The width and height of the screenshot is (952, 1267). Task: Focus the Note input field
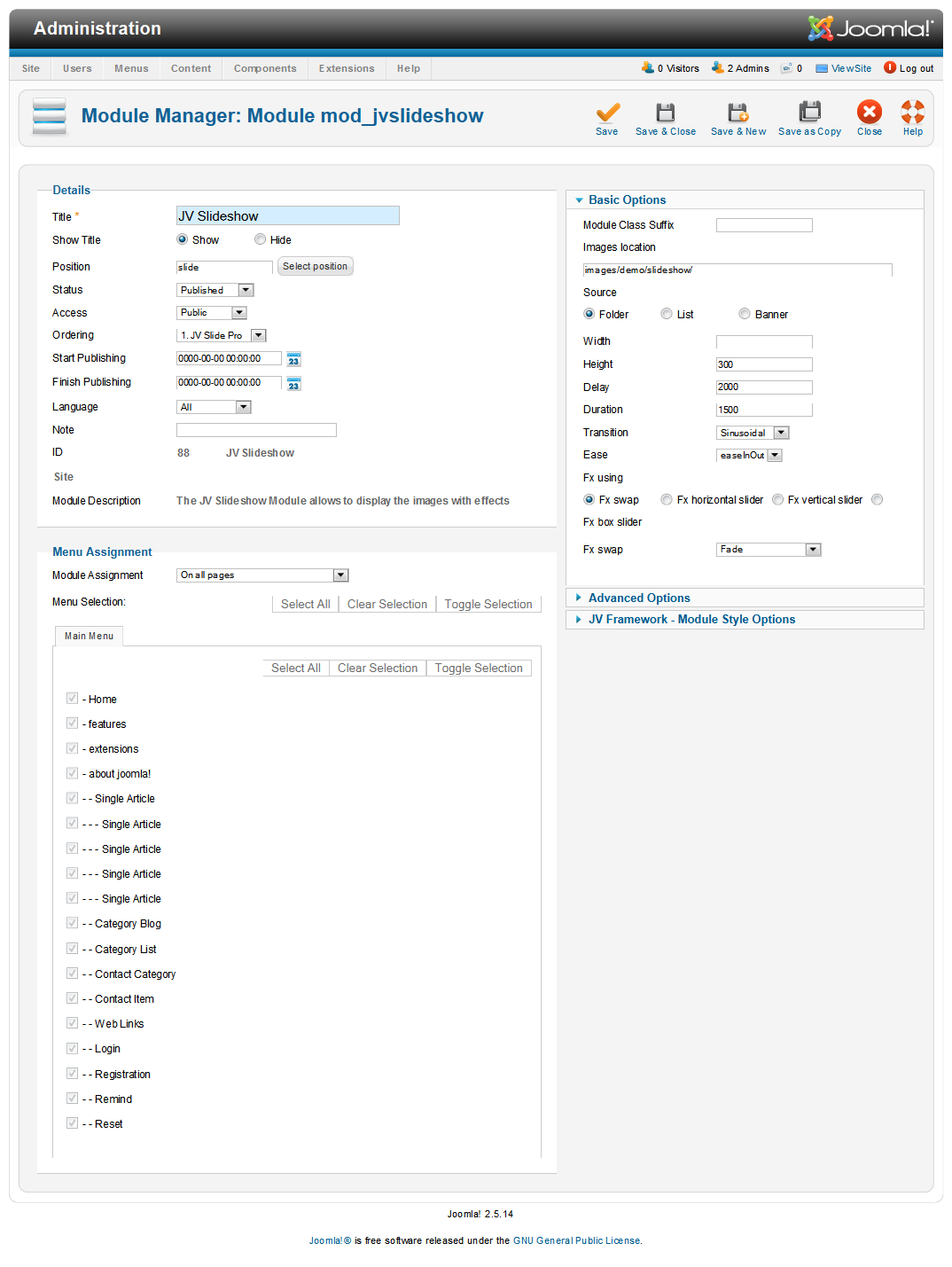(256, 430)
